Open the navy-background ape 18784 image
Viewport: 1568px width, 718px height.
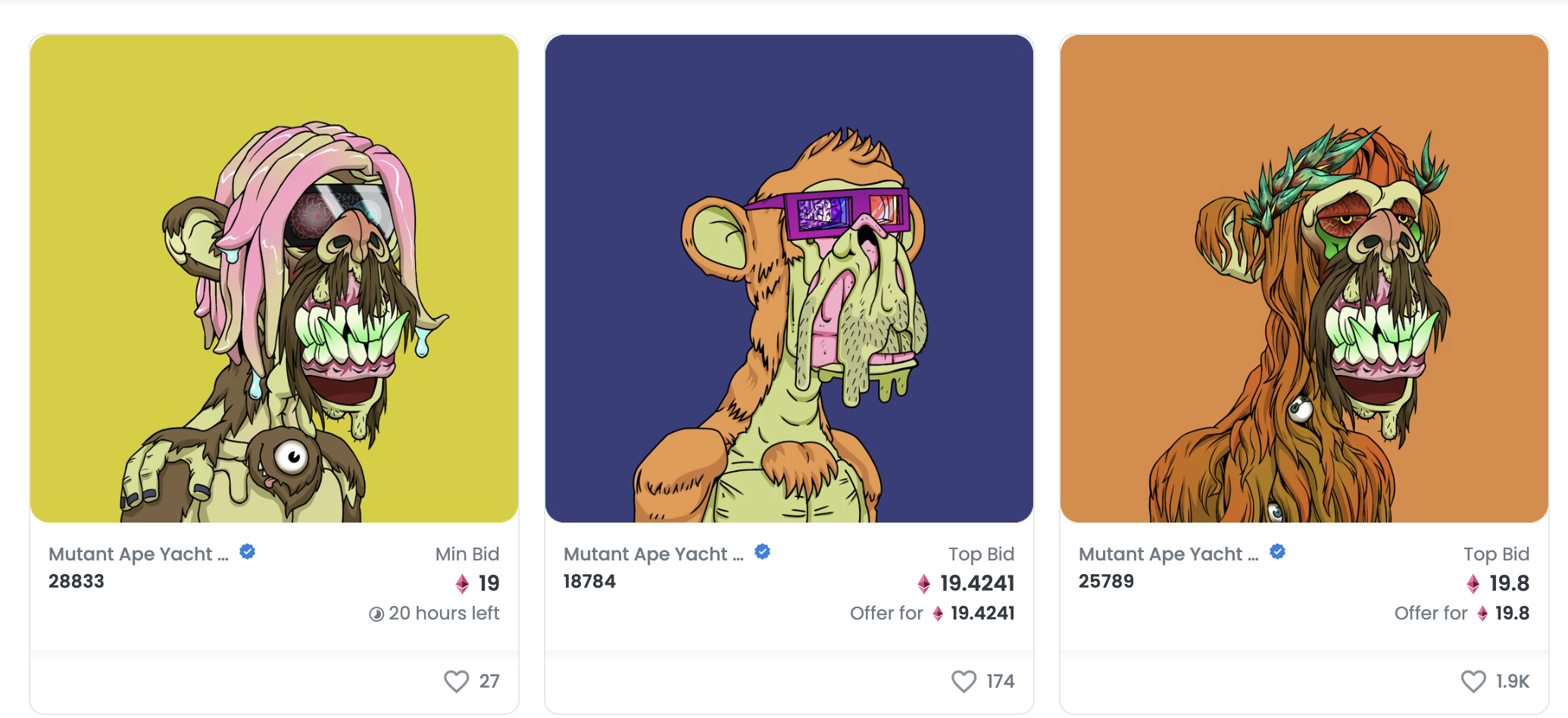click(x=789, y=278)
